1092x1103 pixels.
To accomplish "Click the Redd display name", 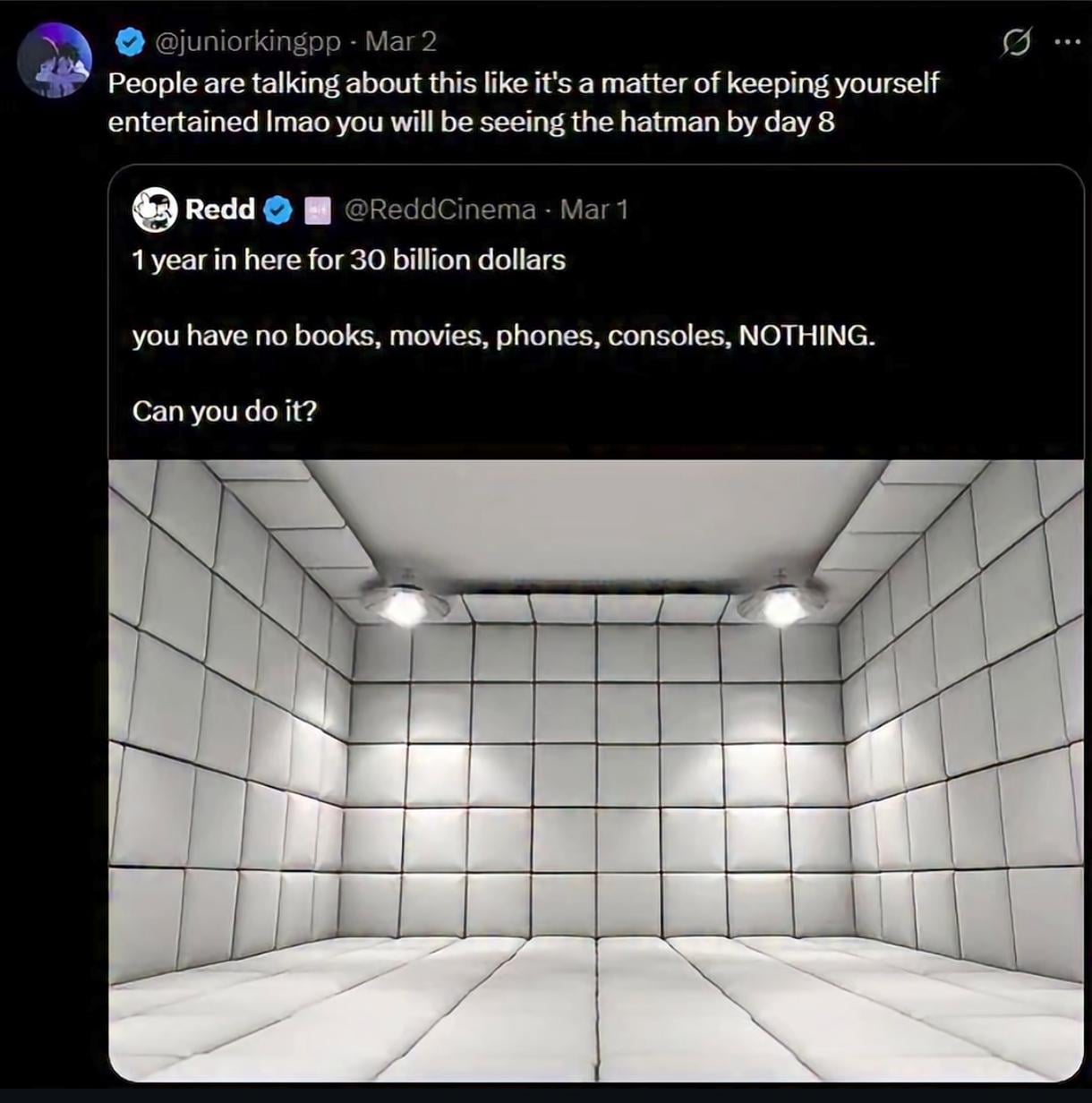I will 219,209.
